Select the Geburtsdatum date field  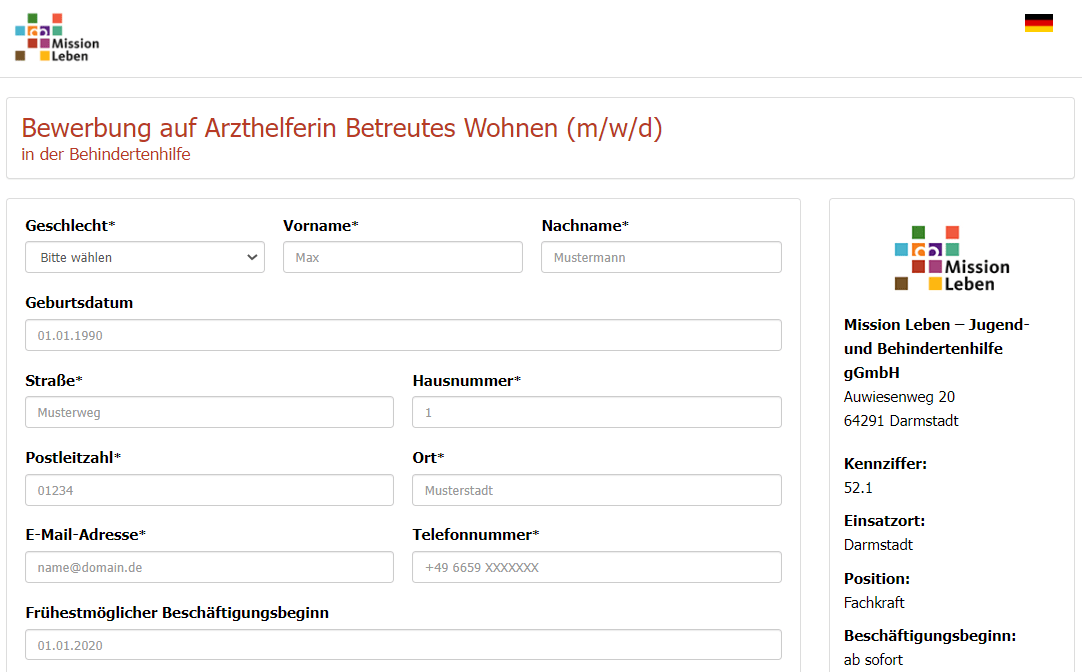403,335
